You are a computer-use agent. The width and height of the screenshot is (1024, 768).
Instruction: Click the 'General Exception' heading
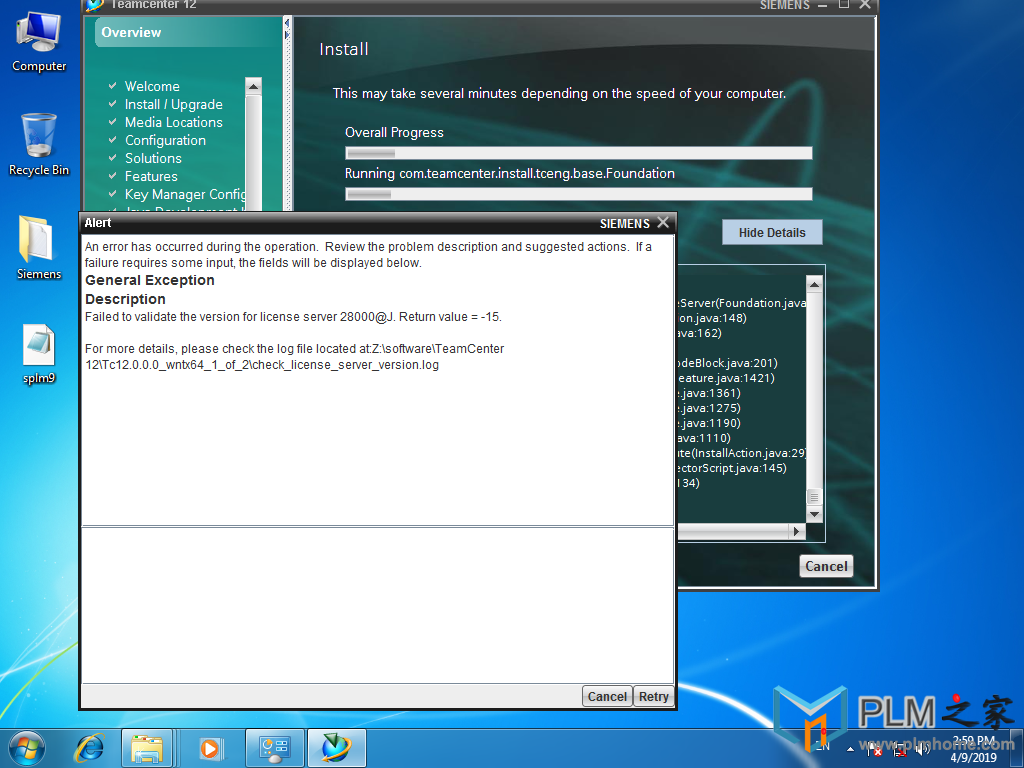click(x=150, y=280)
